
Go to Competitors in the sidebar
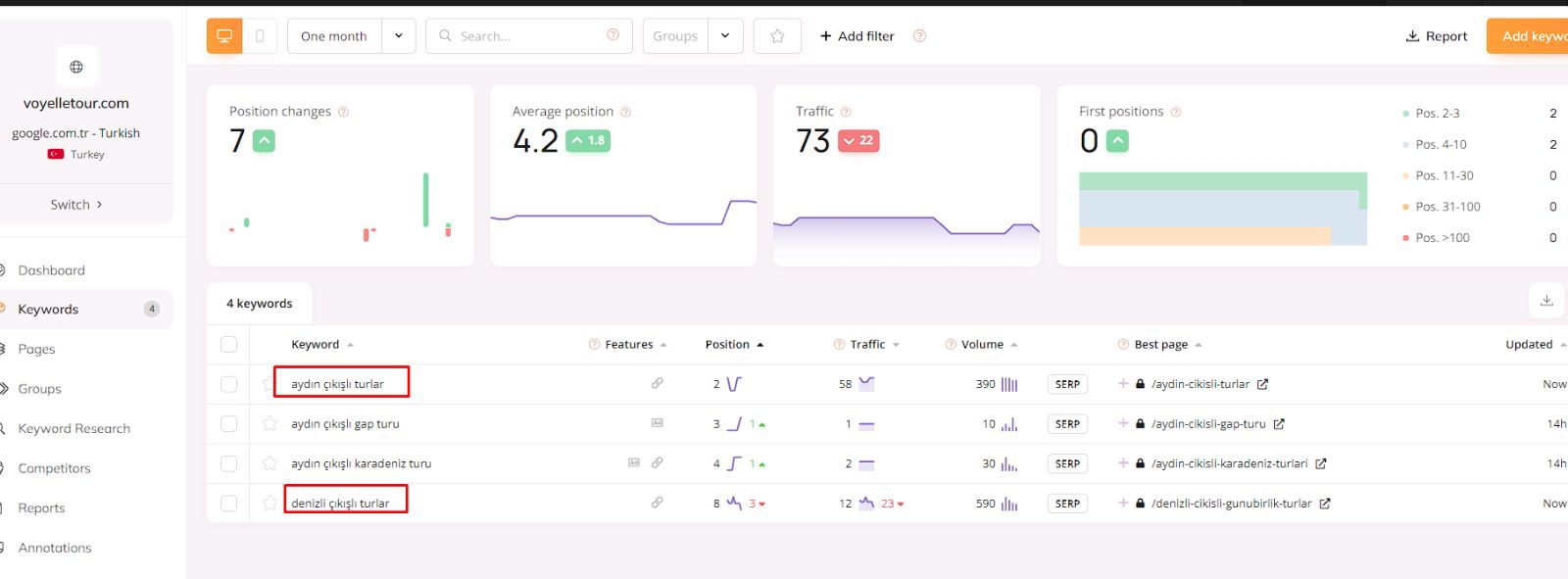click(x=54, y=468)
